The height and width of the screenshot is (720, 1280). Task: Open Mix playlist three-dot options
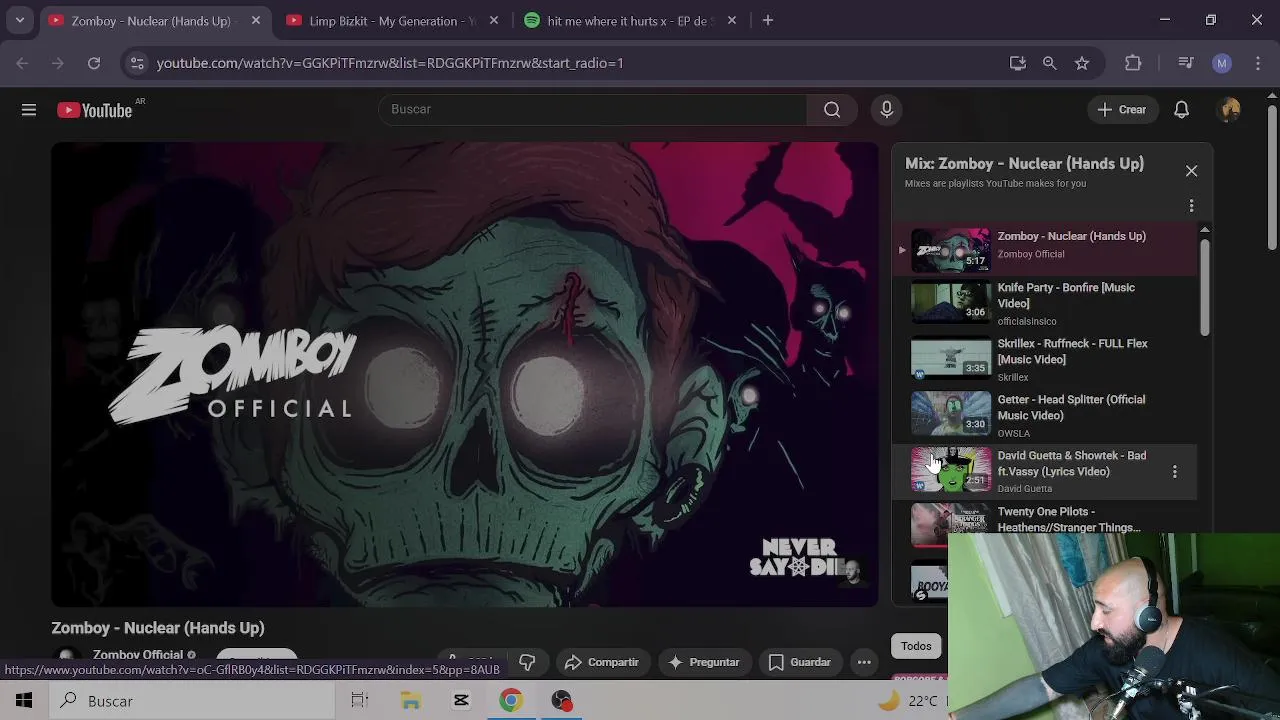pyautogui.click(x=1191, y=205)
